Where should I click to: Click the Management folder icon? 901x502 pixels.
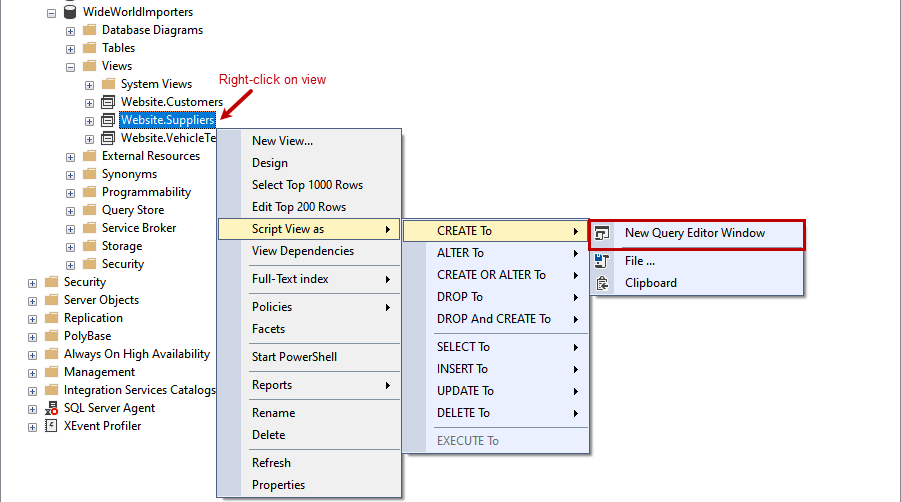(x=52, y=372)
